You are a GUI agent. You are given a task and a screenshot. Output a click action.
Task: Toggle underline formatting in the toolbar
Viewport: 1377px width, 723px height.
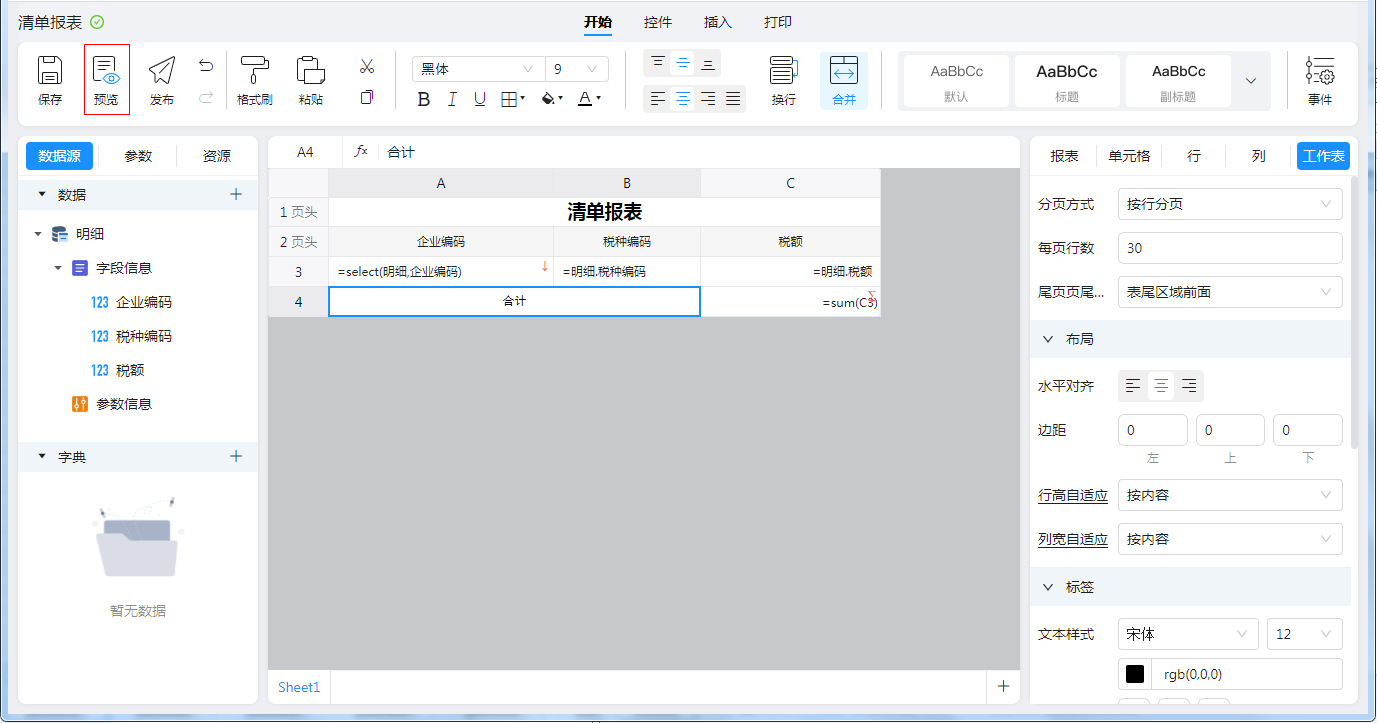click(x=480, y=99)
